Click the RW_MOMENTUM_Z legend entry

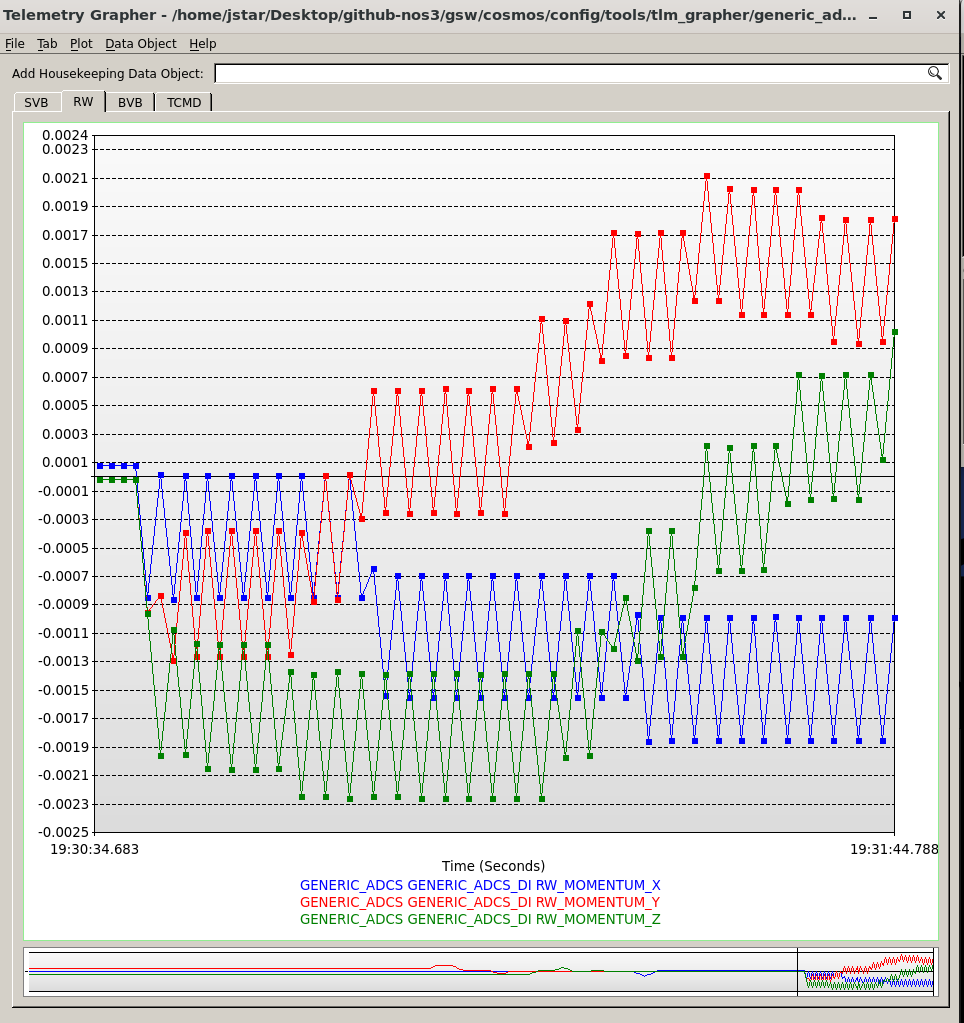click(x=480, y=919)
